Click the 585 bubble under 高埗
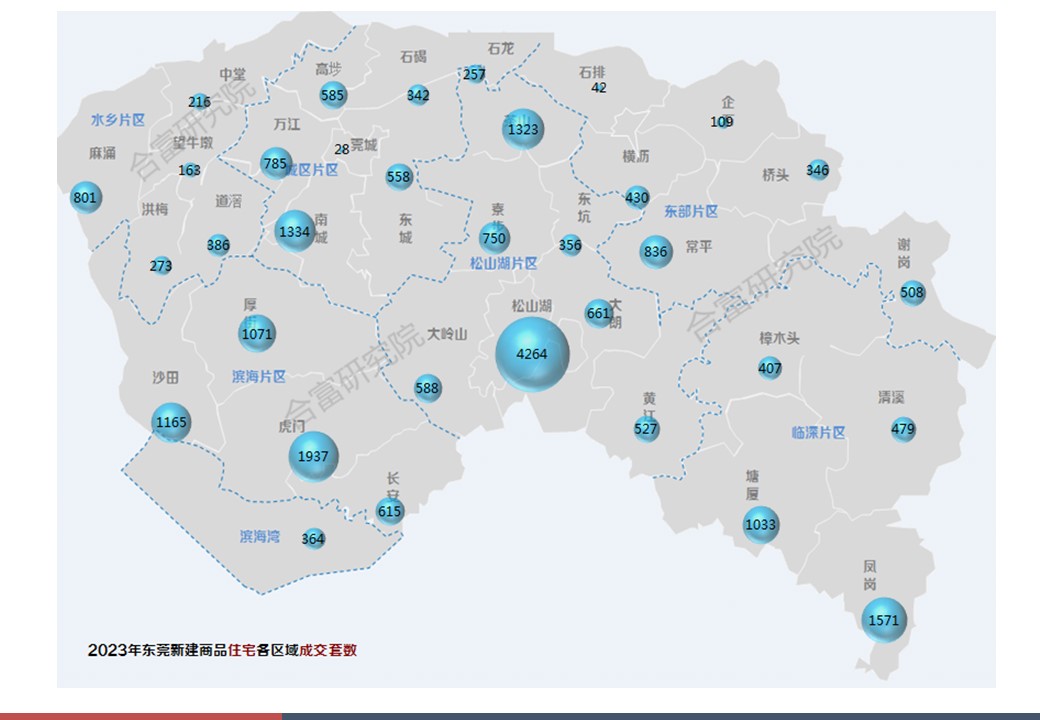Image resolution: width=1040 pixels, height=720 pixels. 333,96
